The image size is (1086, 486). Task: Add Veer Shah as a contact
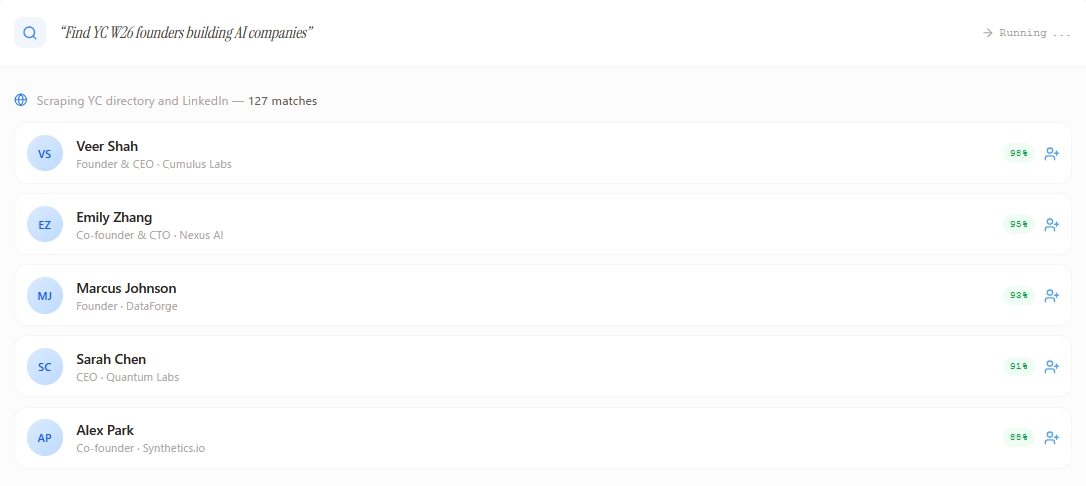tap(1051, 154)
